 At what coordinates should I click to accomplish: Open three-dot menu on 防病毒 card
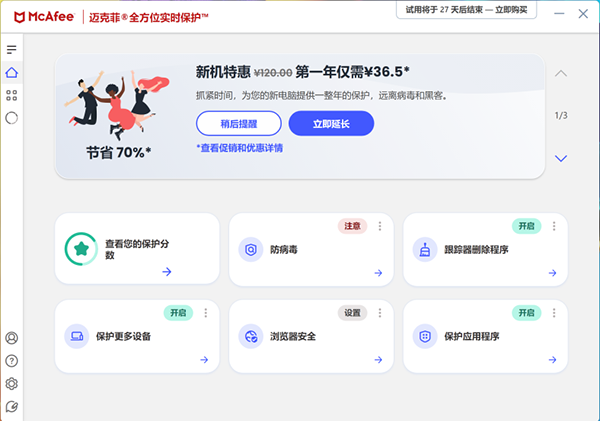(x=380, y=227)
